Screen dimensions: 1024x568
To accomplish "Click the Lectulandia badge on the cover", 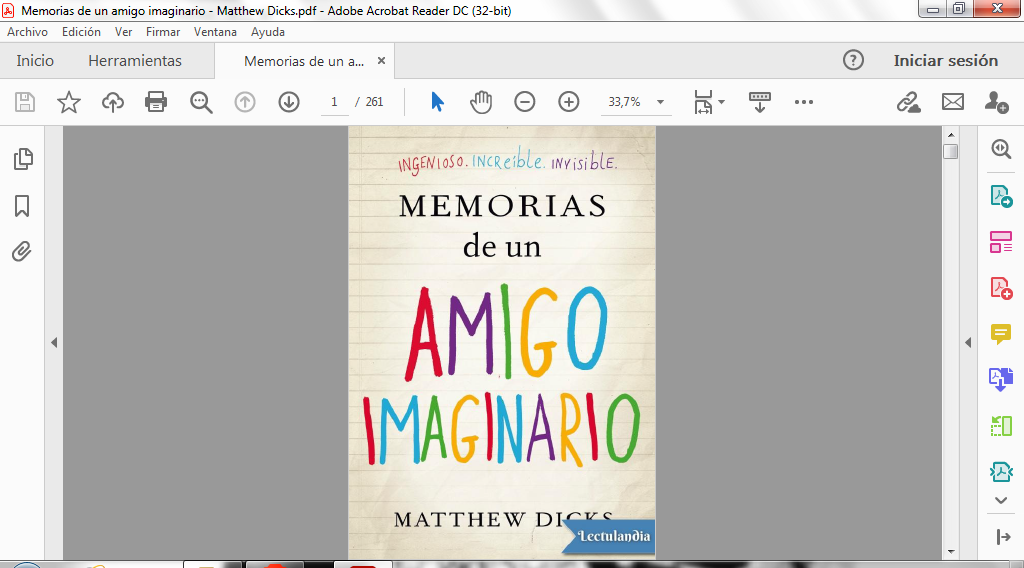I will [x=608, y=536].
